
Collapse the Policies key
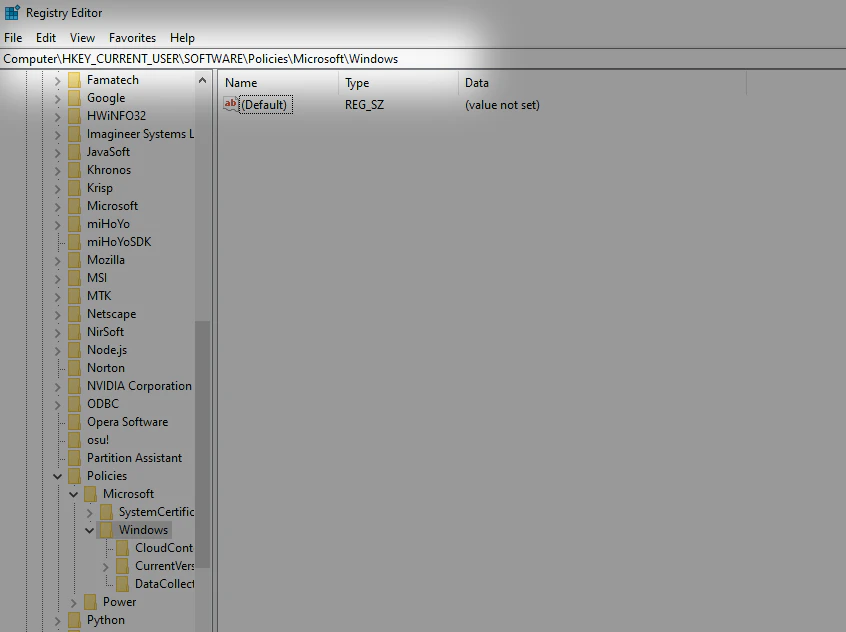pos(58,477)
